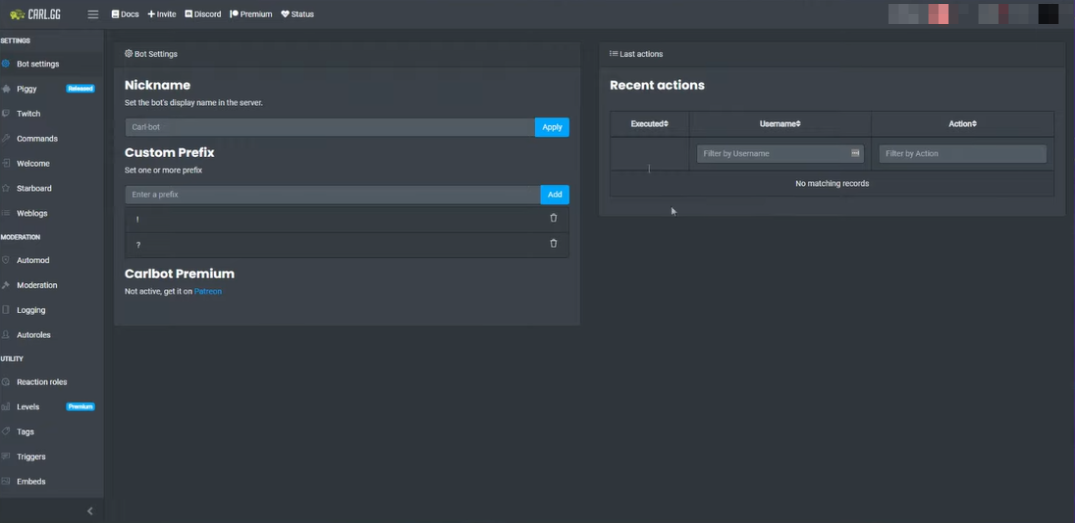Screen dimensions: 1075x523
Task: Open the Patreon link
Action: coord(208,291)
